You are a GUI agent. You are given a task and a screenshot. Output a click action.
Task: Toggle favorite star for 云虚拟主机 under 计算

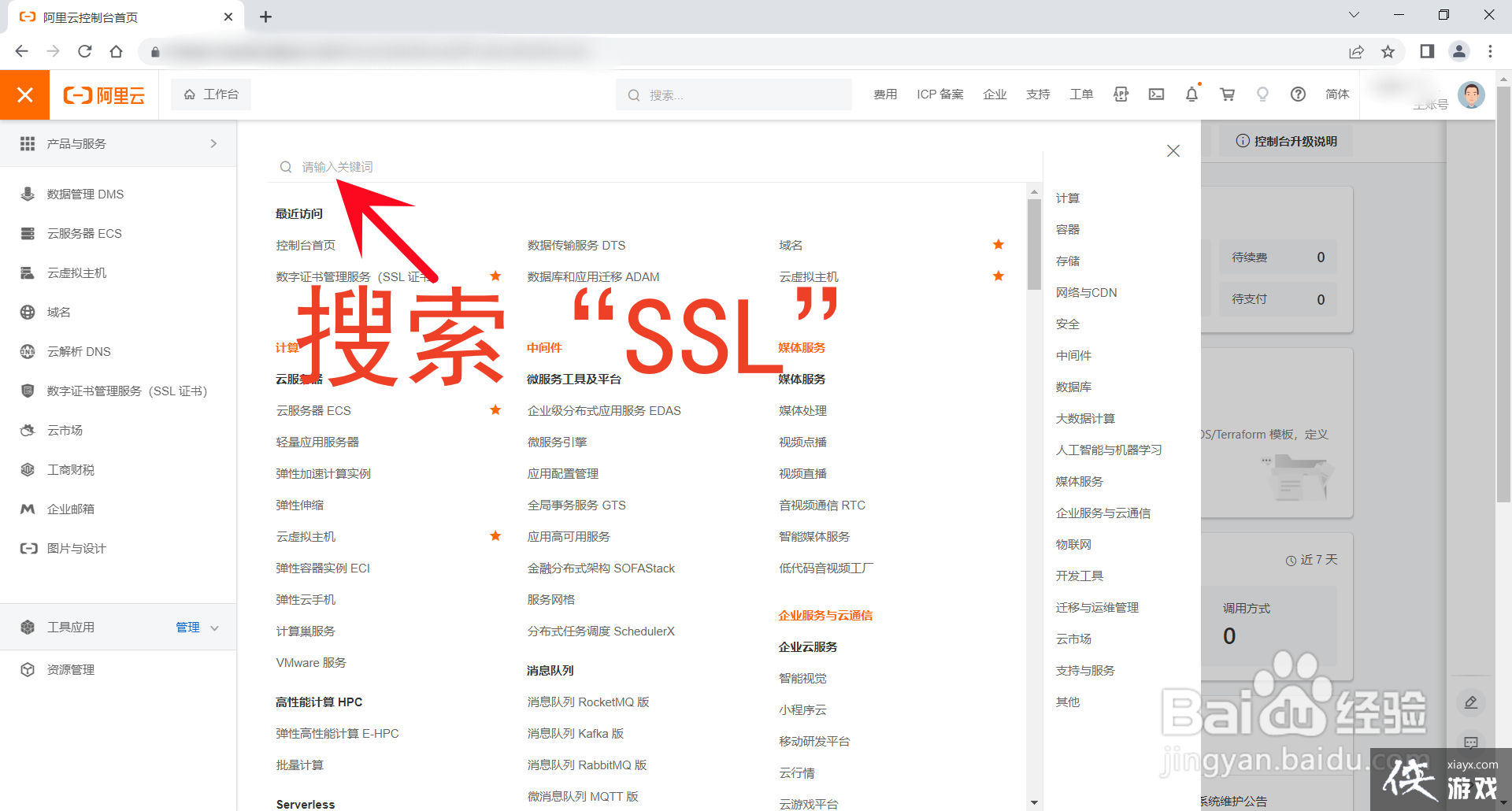pyautogui.click(x=495, y=536)
